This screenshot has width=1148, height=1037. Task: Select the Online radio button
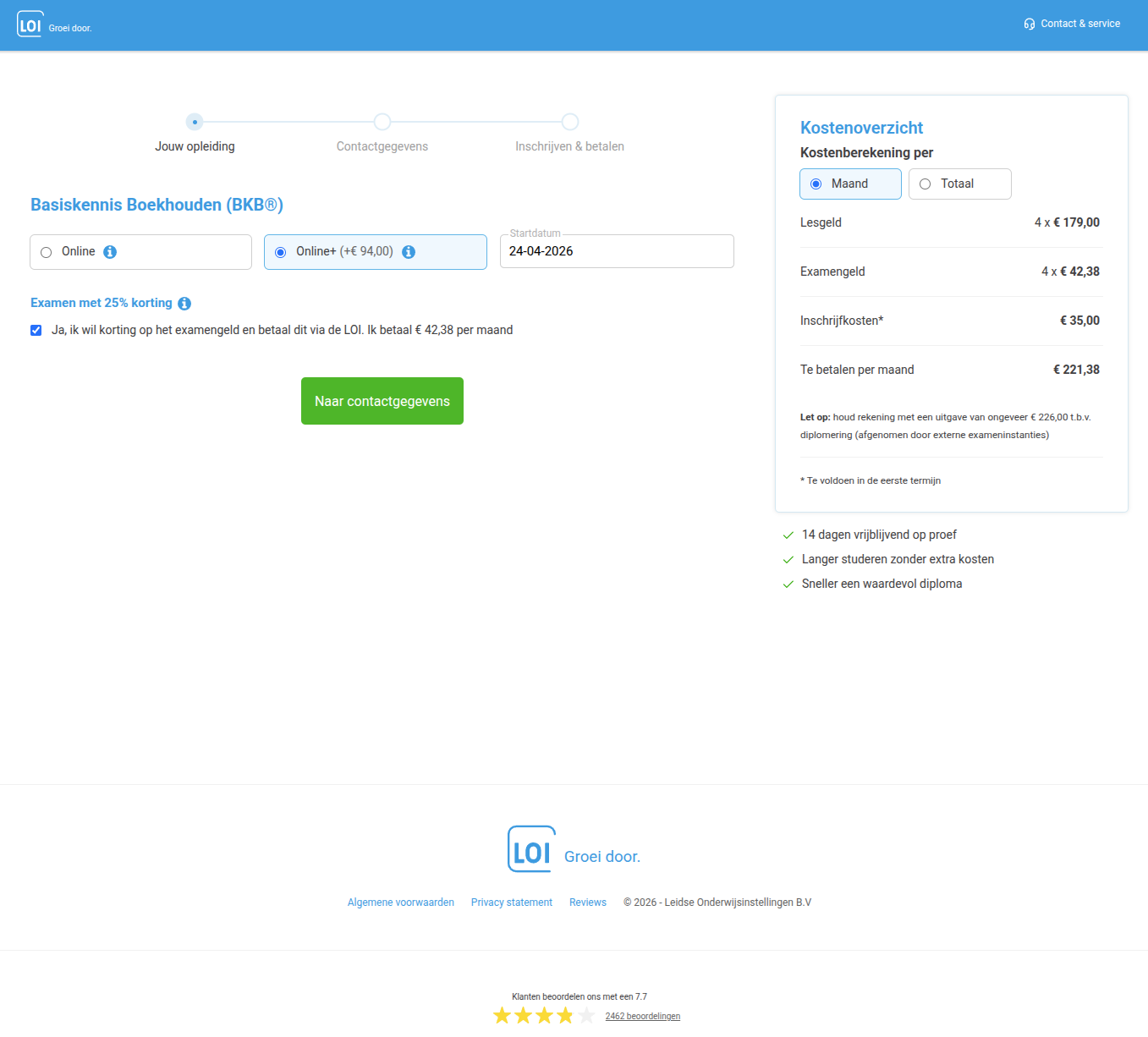click(47, 252)
